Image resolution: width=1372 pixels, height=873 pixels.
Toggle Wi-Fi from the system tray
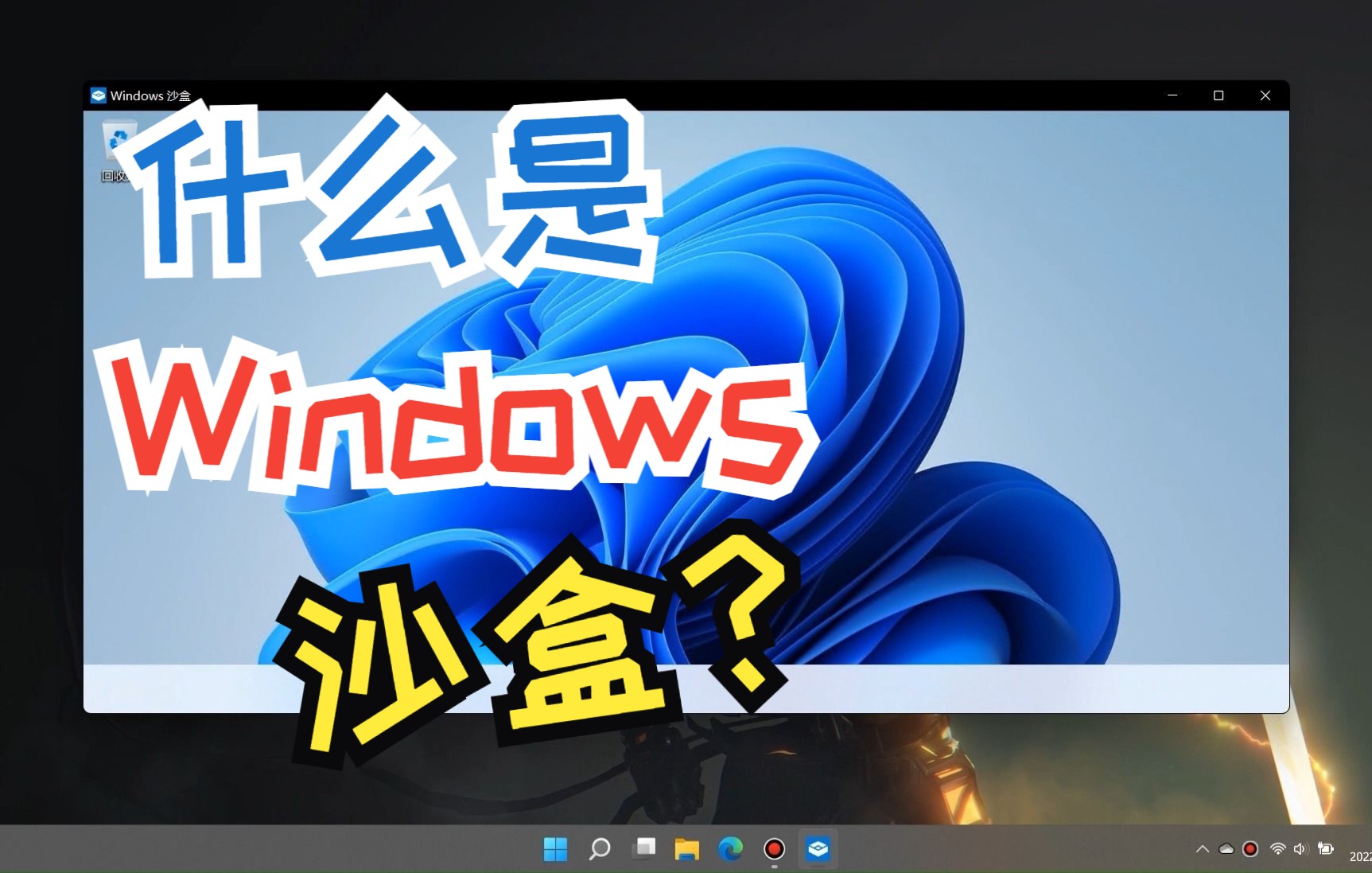click(x=1276, y=848)
